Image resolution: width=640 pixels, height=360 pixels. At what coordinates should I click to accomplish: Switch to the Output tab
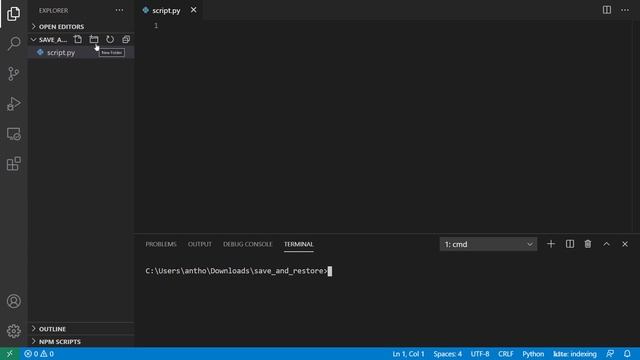(200, 244)
